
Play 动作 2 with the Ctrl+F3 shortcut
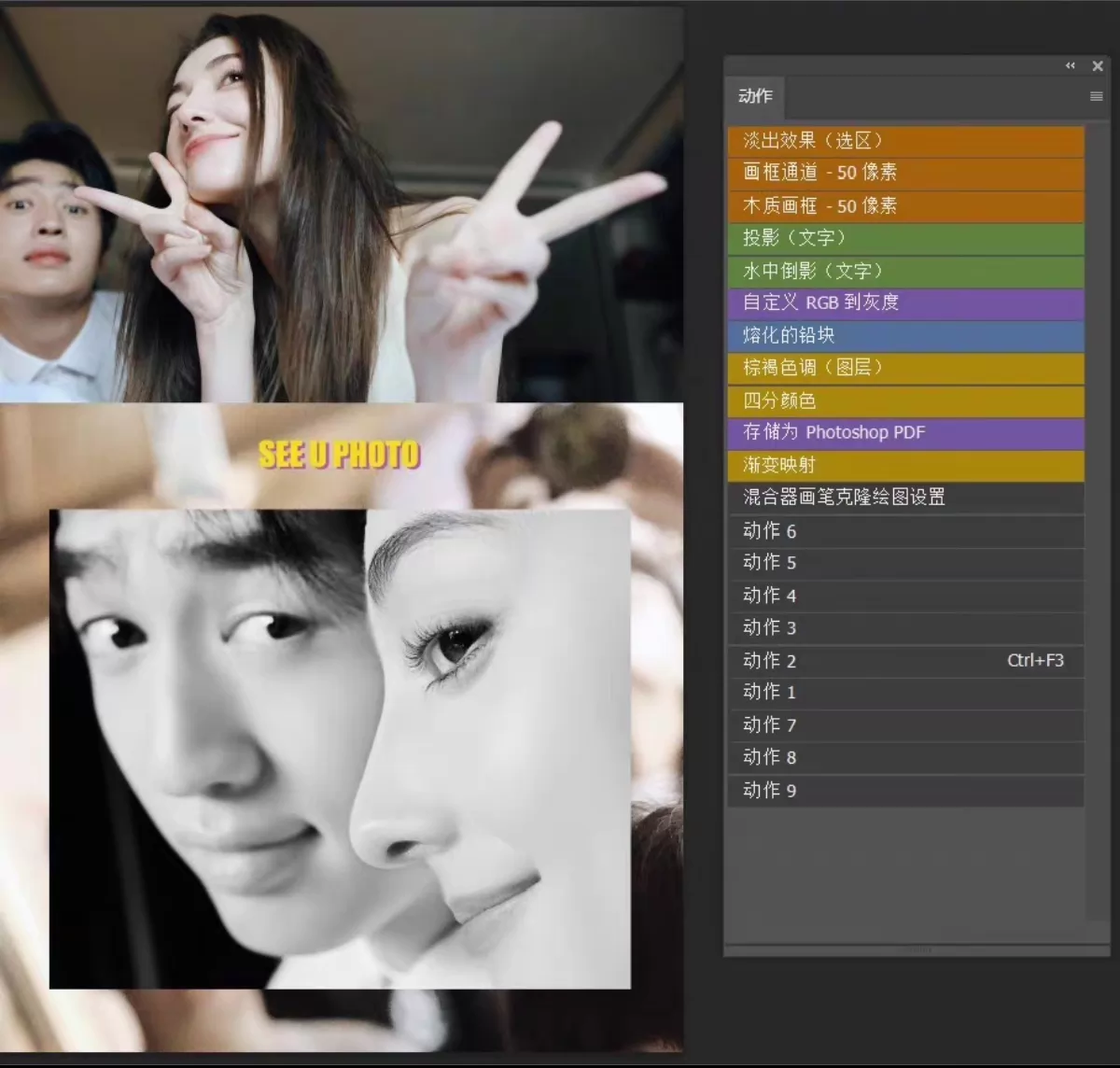pyautogui.click(x=905, y=661)
